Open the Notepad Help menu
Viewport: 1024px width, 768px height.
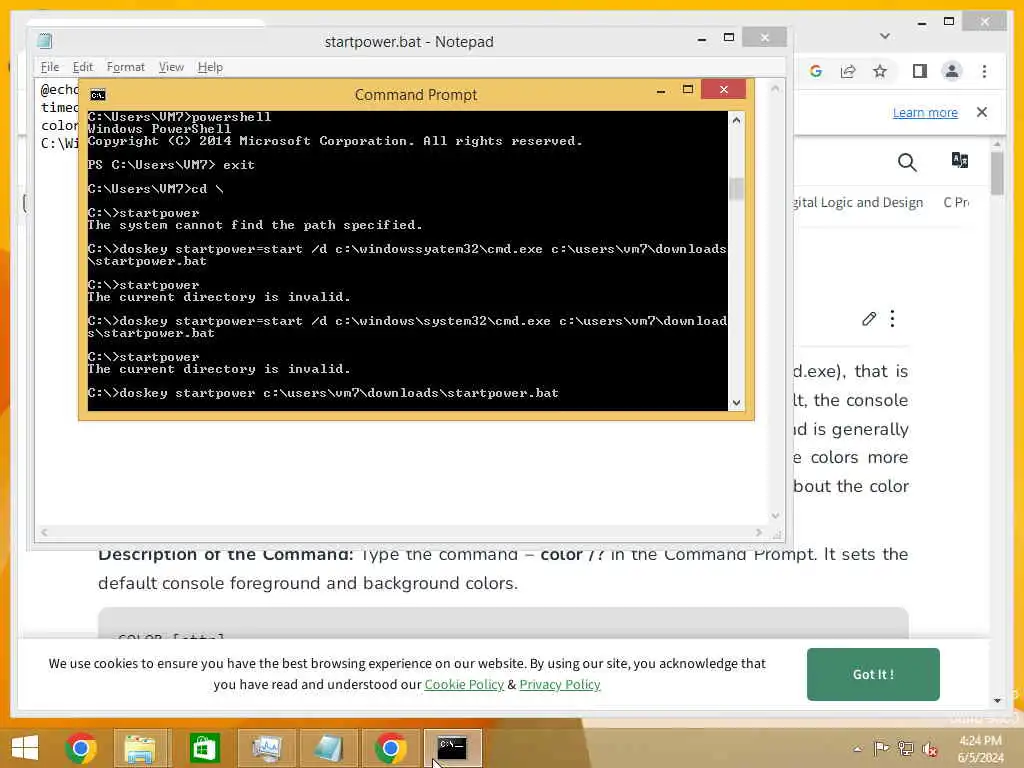(x=210, y=67)
